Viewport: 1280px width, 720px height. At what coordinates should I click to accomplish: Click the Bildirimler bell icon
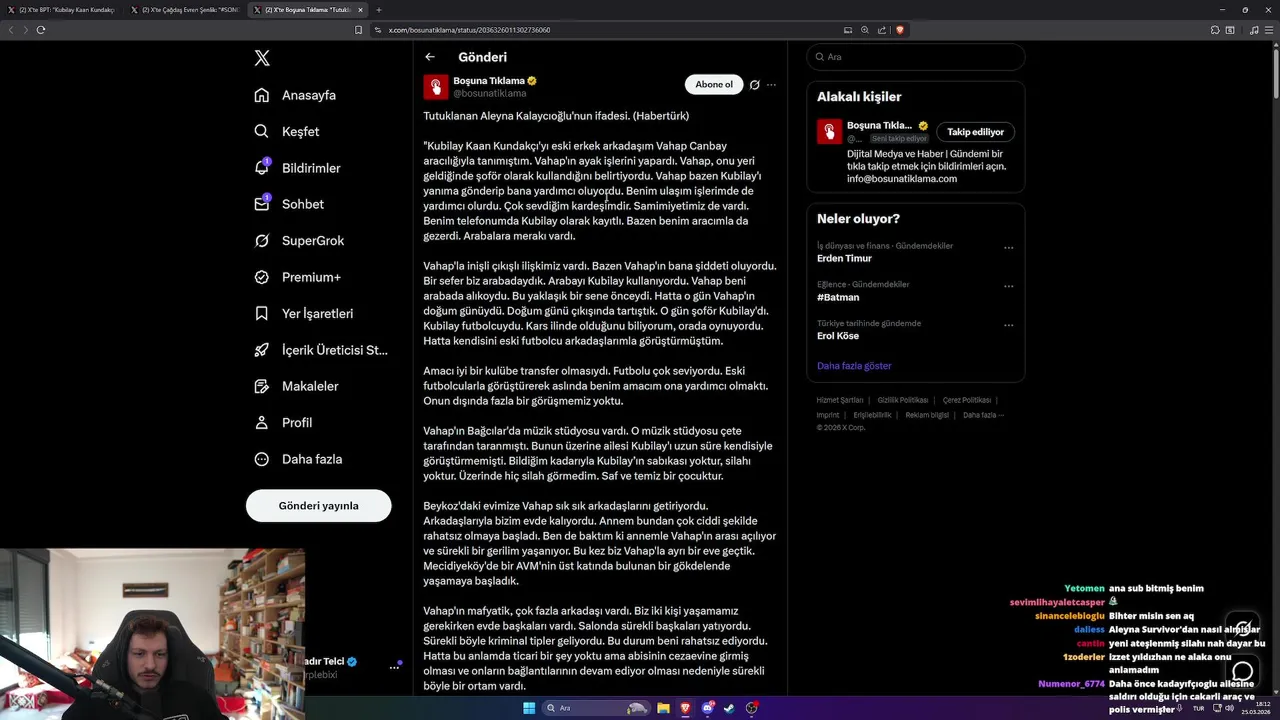pos(262,168)
